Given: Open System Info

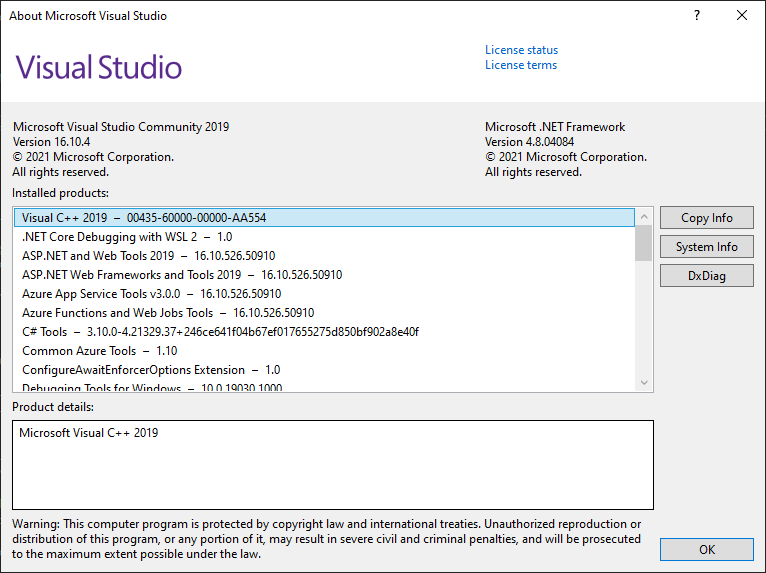Looking at the screenshot, I should [x=706, y=247].
